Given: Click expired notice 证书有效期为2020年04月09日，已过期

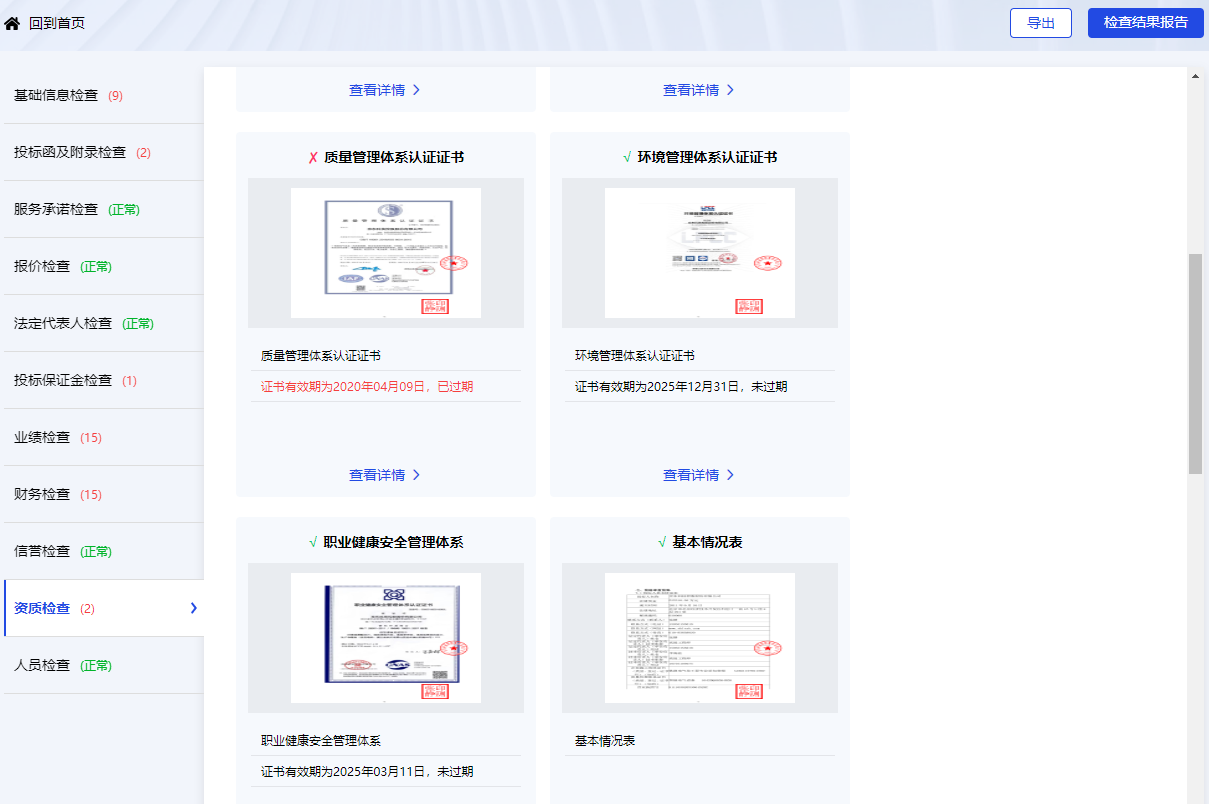Looking at the screenshot, I should pyautogui.click(x=367, y=386).
